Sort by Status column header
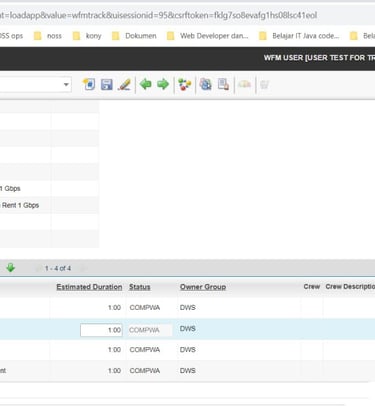The width and height of the screenshot is (375, 406). (140, 287)
